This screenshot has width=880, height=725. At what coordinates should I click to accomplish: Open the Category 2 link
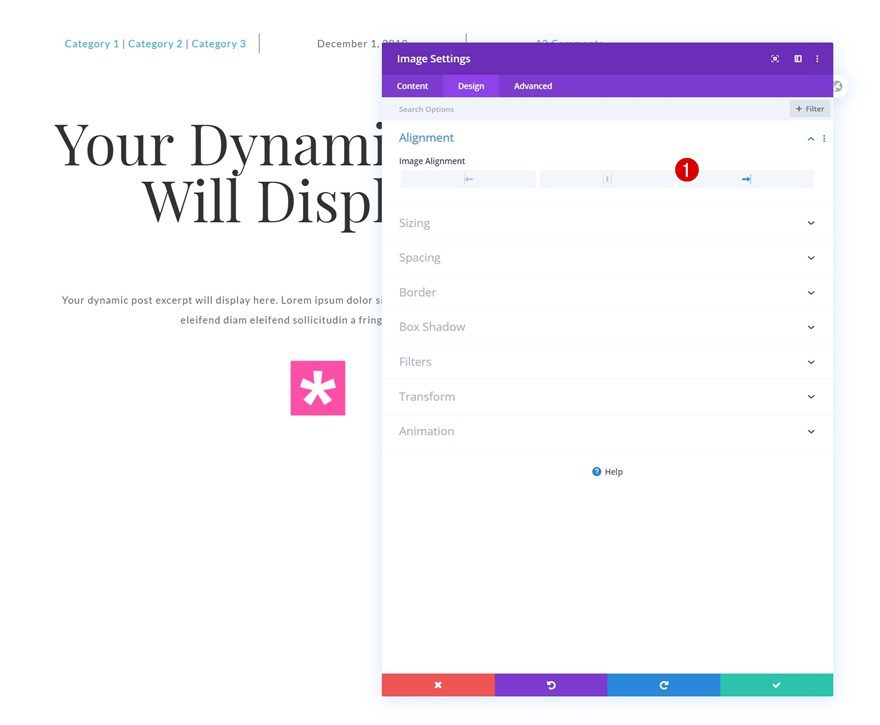(x=155, y=44)
